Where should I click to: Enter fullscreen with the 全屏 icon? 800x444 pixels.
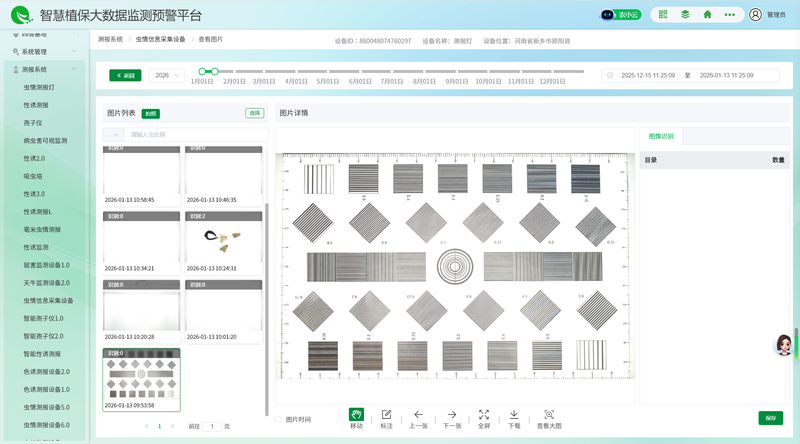484,418
